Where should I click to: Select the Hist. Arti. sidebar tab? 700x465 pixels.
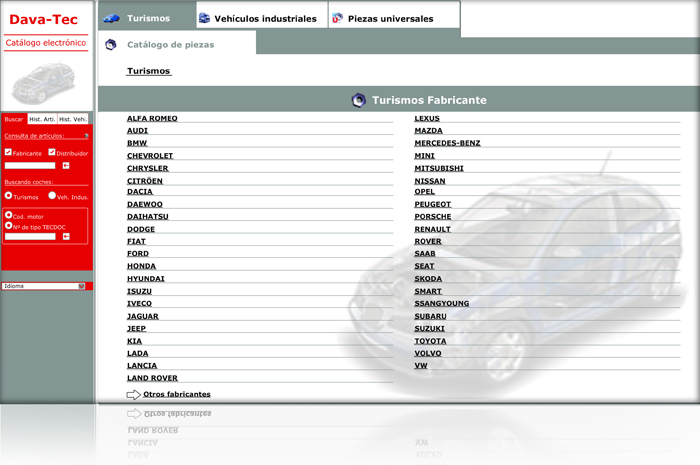point(42,119)
